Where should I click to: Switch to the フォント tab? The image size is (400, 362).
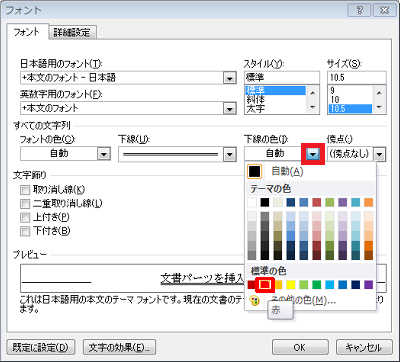[x=27, y=32]
